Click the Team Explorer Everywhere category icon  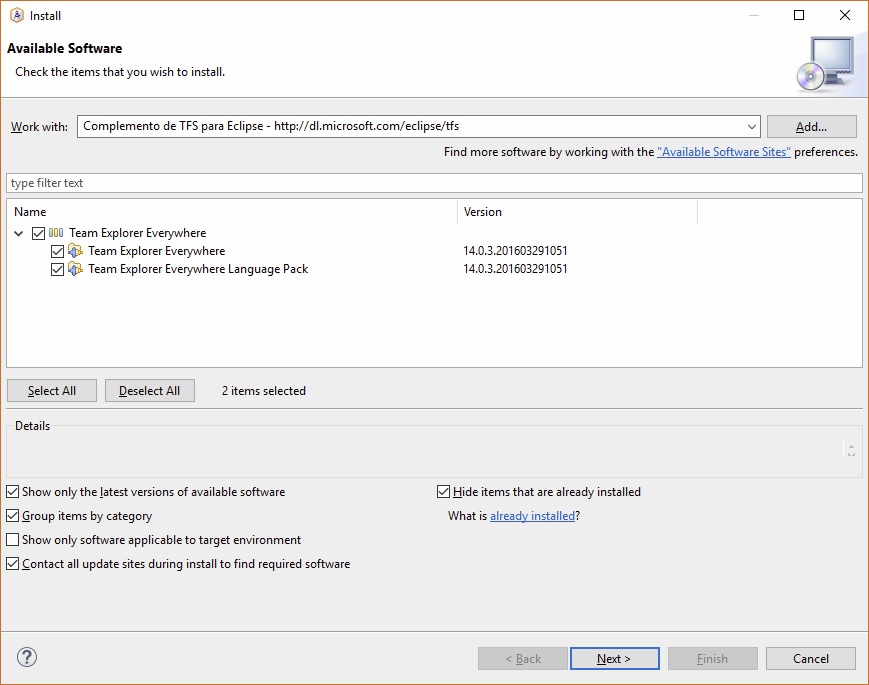tap(56, 233)
